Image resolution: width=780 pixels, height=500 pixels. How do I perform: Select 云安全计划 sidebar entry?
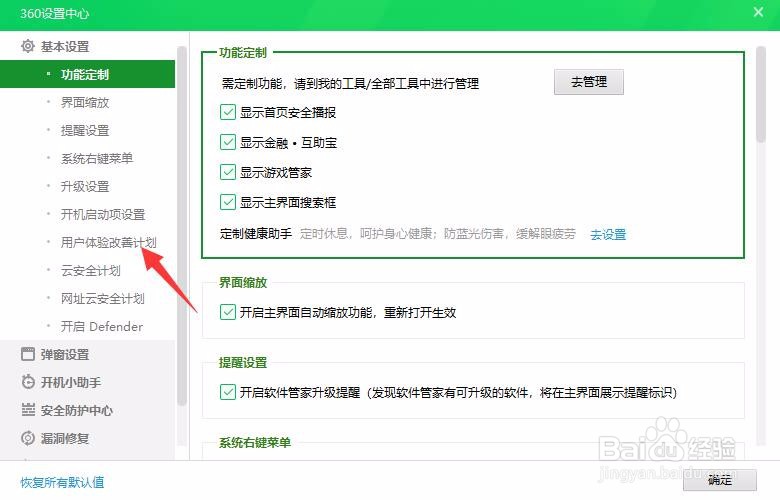point(91,271)
